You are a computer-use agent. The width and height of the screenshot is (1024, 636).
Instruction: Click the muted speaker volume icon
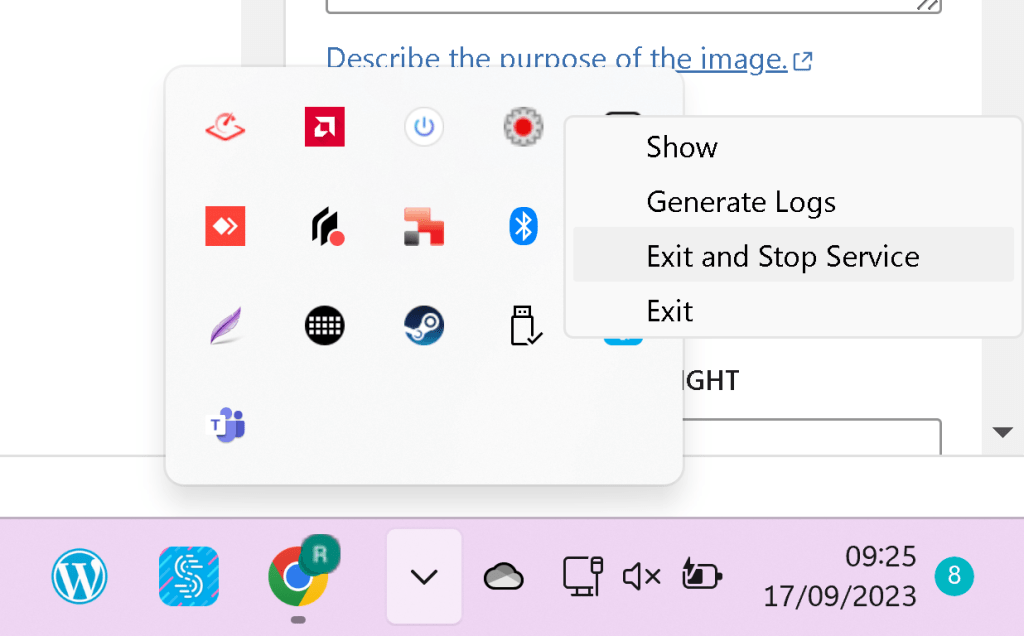[641, 577]
